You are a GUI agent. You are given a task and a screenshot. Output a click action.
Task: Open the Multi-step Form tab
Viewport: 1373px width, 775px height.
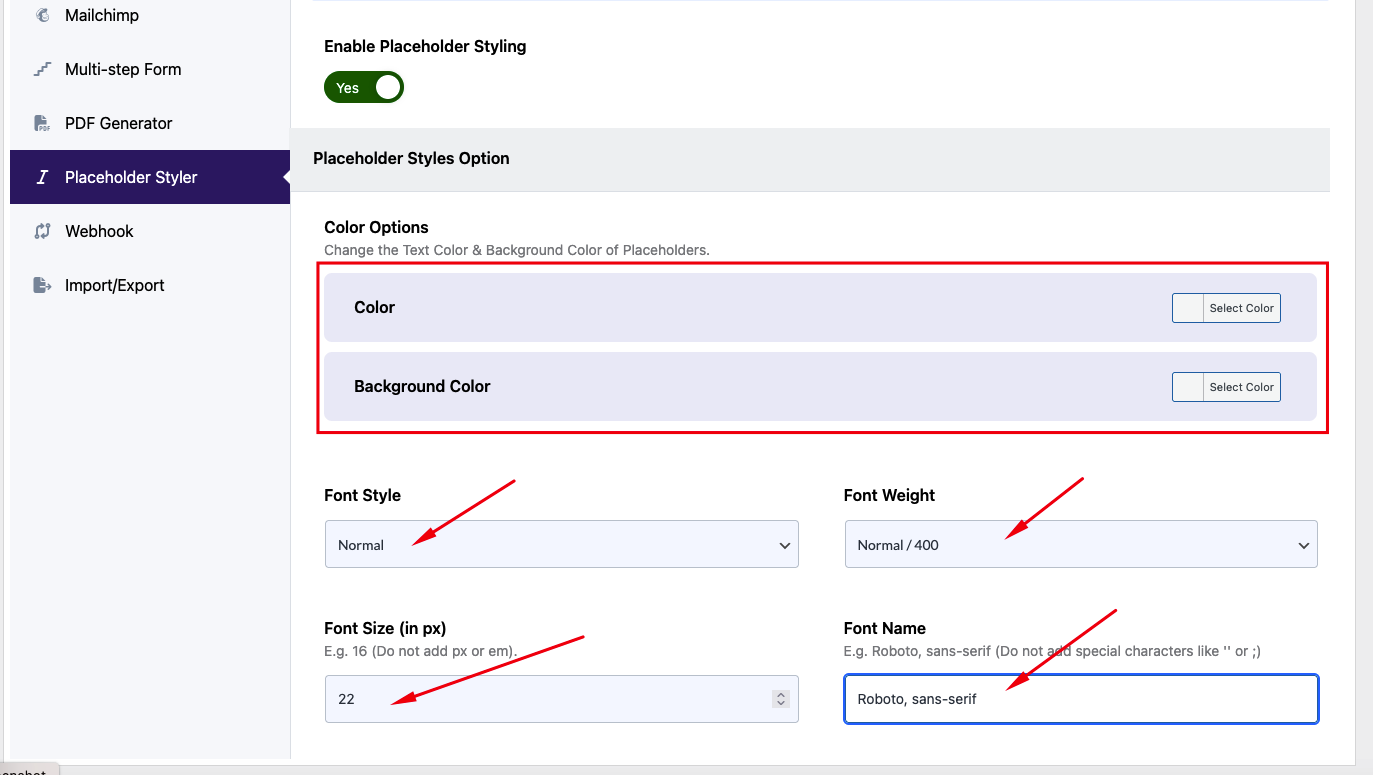pos(150,69)
